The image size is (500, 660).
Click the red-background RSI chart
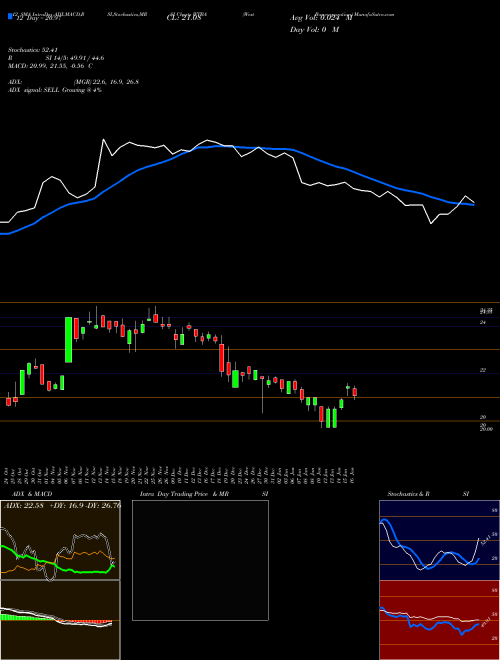pos(439,620)
